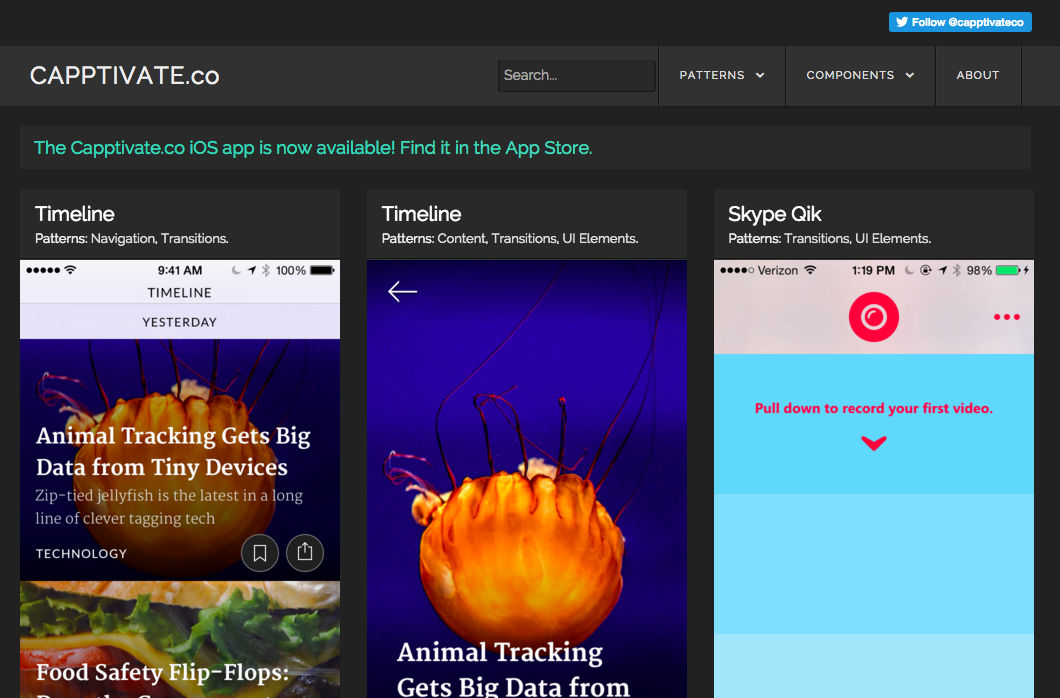Click the Twitter bird icon in the Follow button
The width and height of the screenshot is (1060, 698).
click(x=901, y=22)
